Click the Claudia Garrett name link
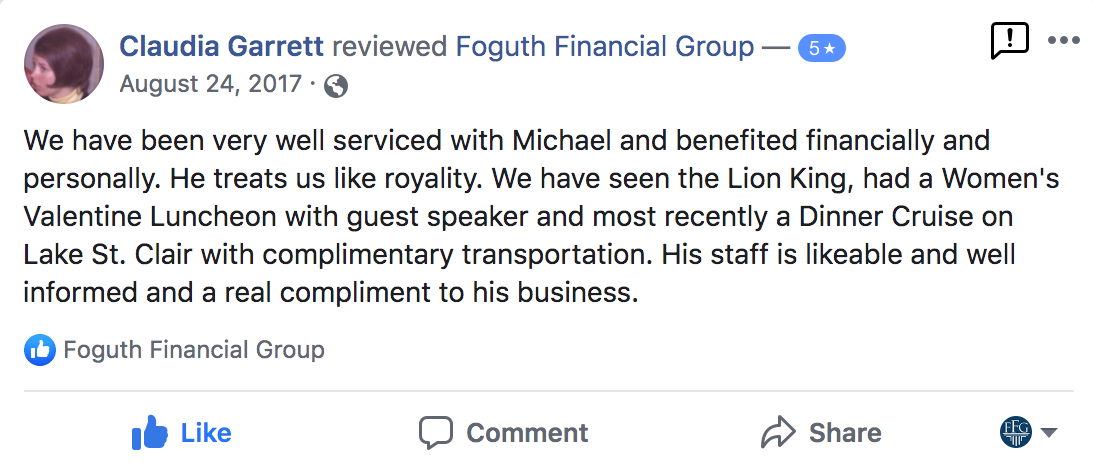Screen dimensions: 1094x466 (x=220, y=46)
